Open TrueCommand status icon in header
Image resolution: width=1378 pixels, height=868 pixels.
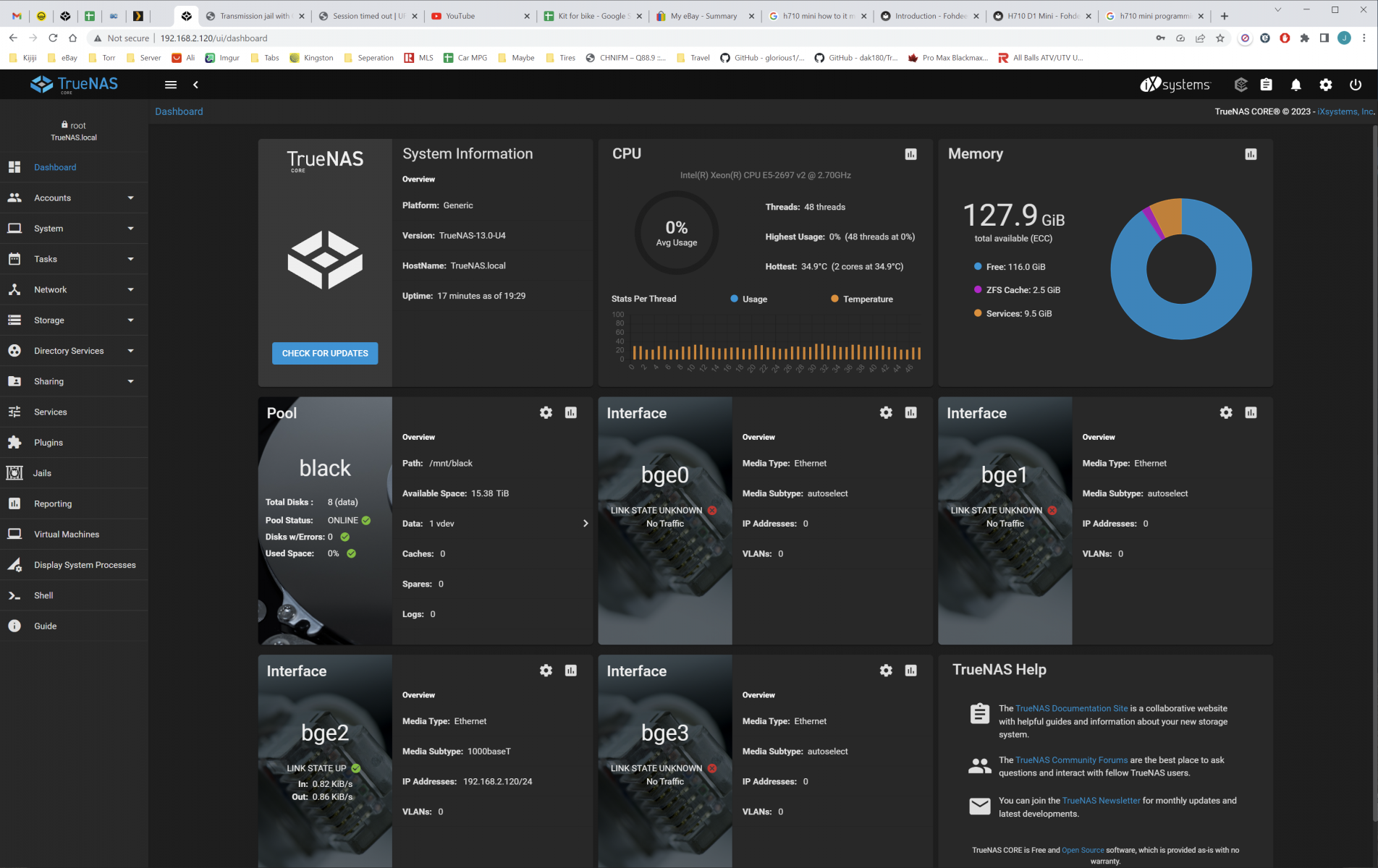1240,85
